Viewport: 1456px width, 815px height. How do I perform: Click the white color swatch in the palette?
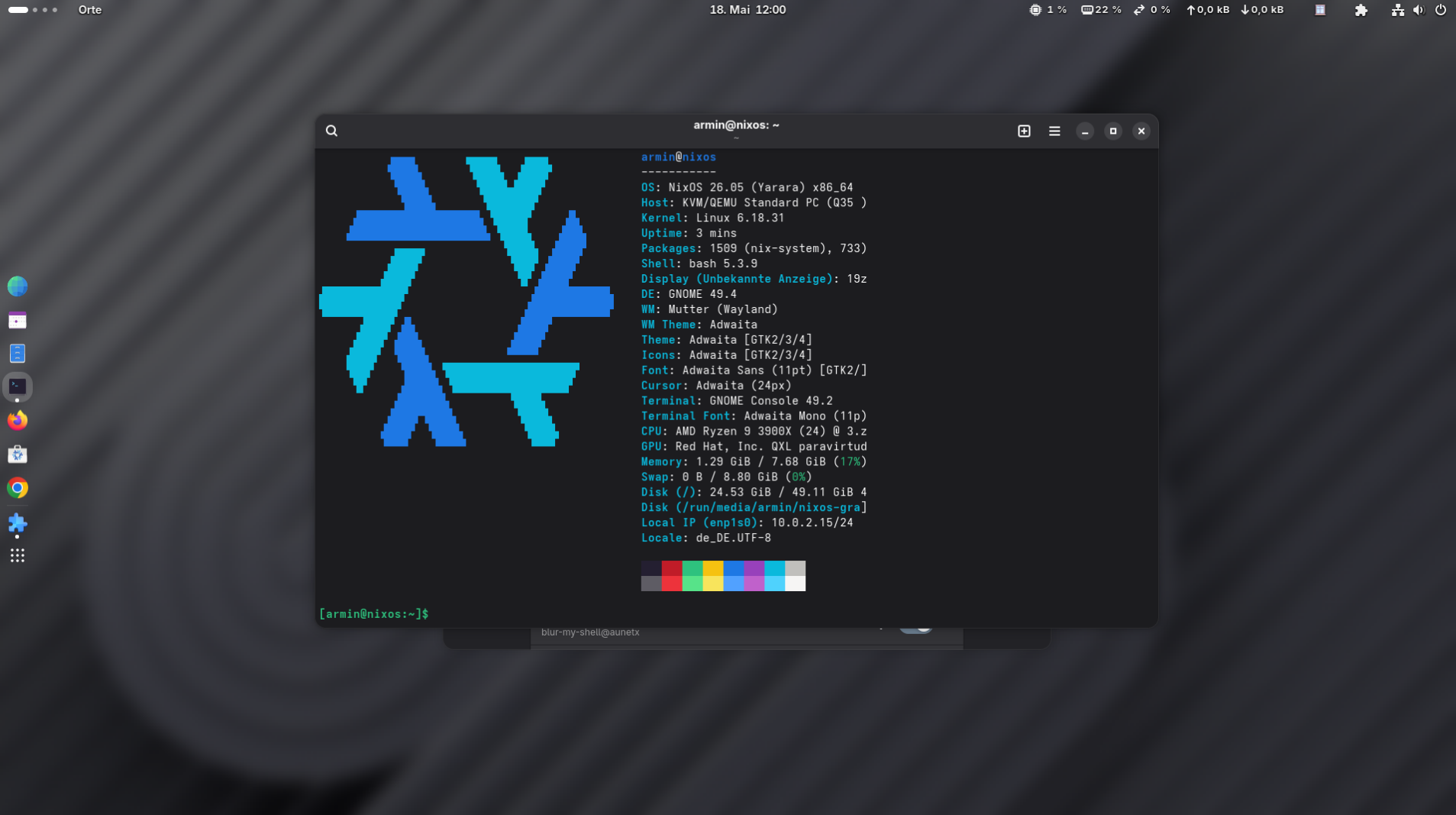point(795,584)
